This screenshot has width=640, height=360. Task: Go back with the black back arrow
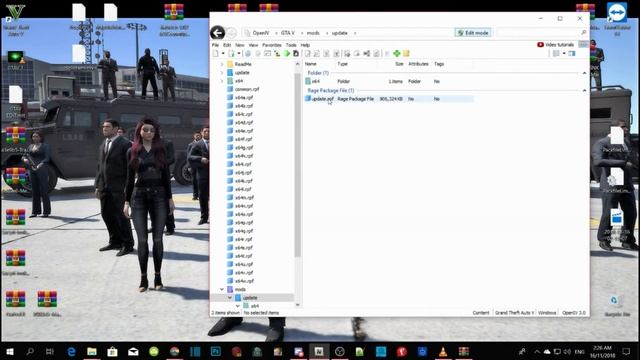tap(218, 33)
